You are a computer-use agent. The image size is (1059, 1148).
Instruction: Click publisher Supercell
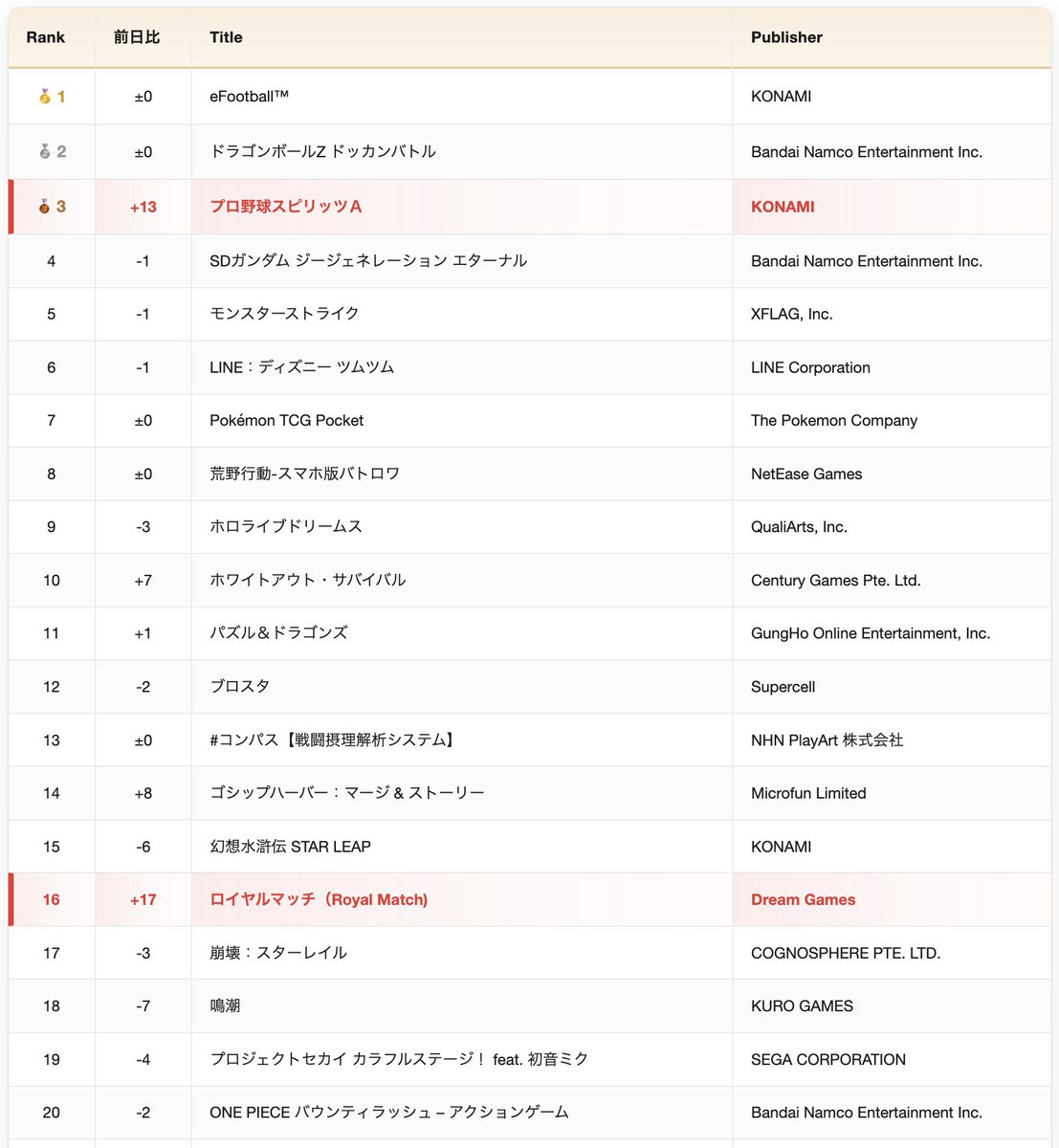[x=783, y=687]
